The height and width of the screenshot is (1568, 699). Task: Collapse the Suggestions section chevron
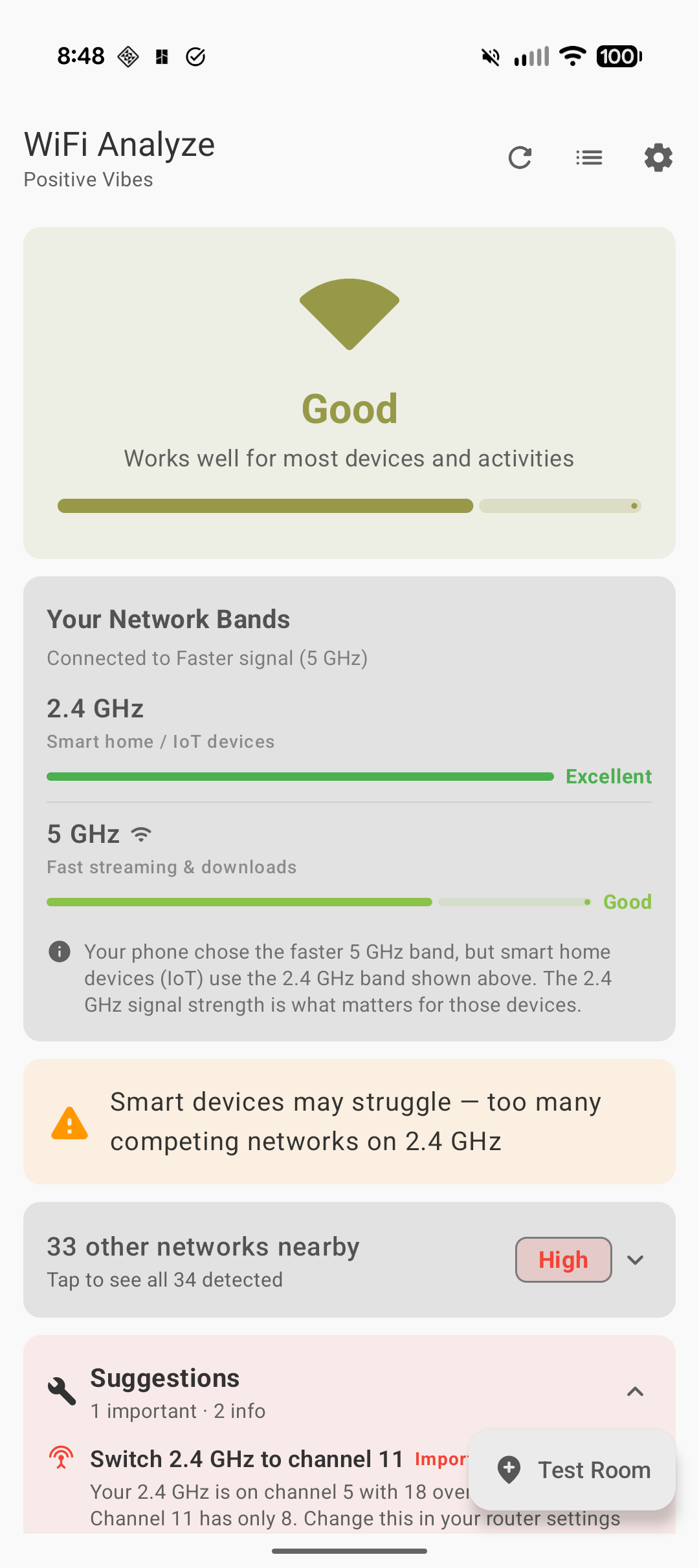coord(635,1391)
